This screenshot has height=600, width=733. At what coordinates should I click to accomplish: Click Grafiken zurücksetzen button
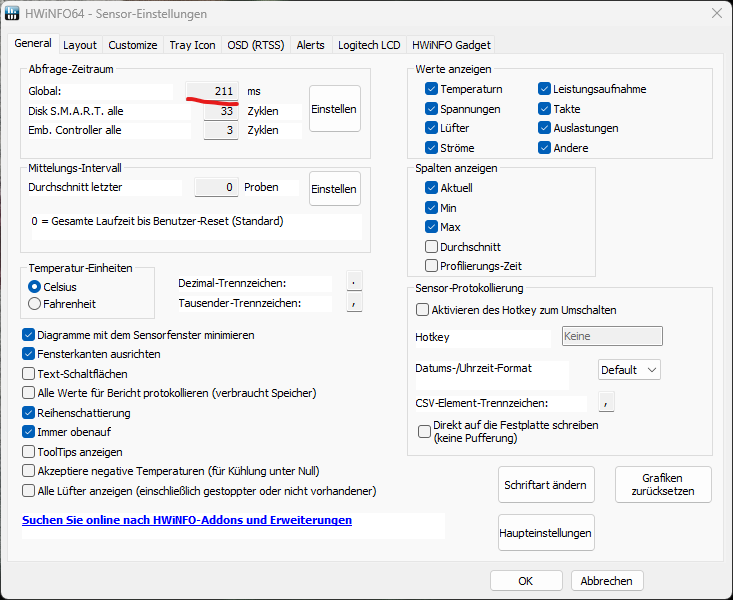(x=663, y=484)
